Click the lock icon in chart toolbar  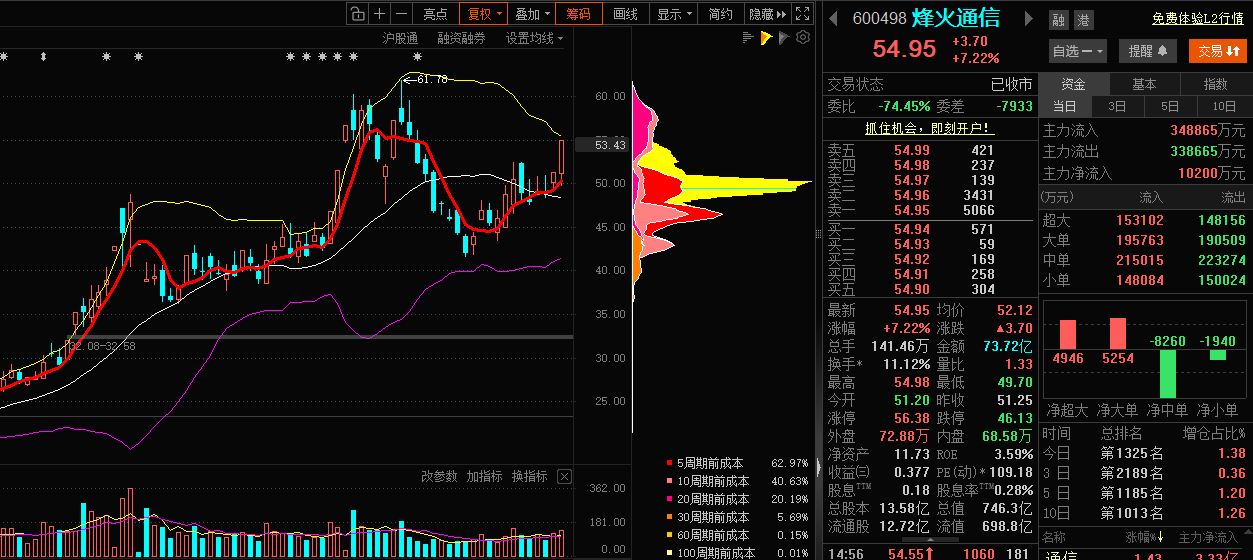point(357,14)
